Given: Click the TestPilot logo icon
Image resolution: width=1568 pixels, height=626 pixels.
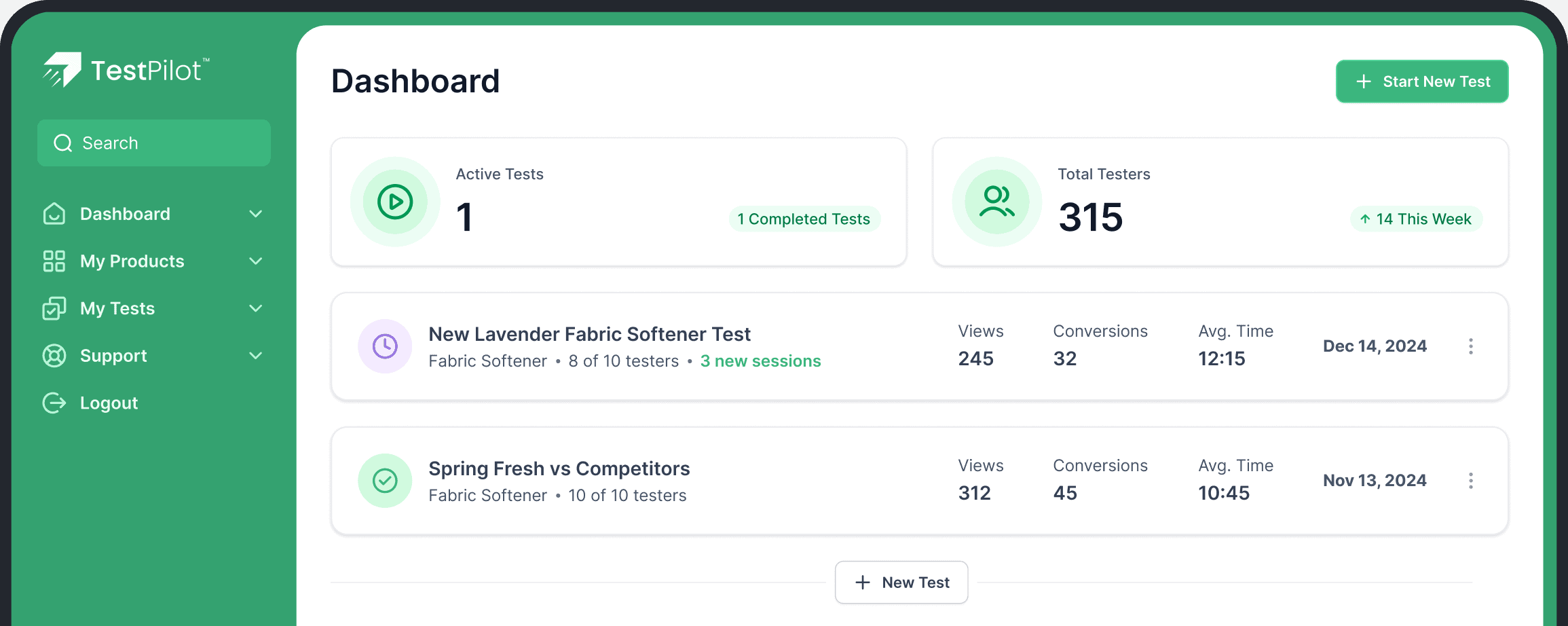Looking at the screenshot, I should 62,69.
